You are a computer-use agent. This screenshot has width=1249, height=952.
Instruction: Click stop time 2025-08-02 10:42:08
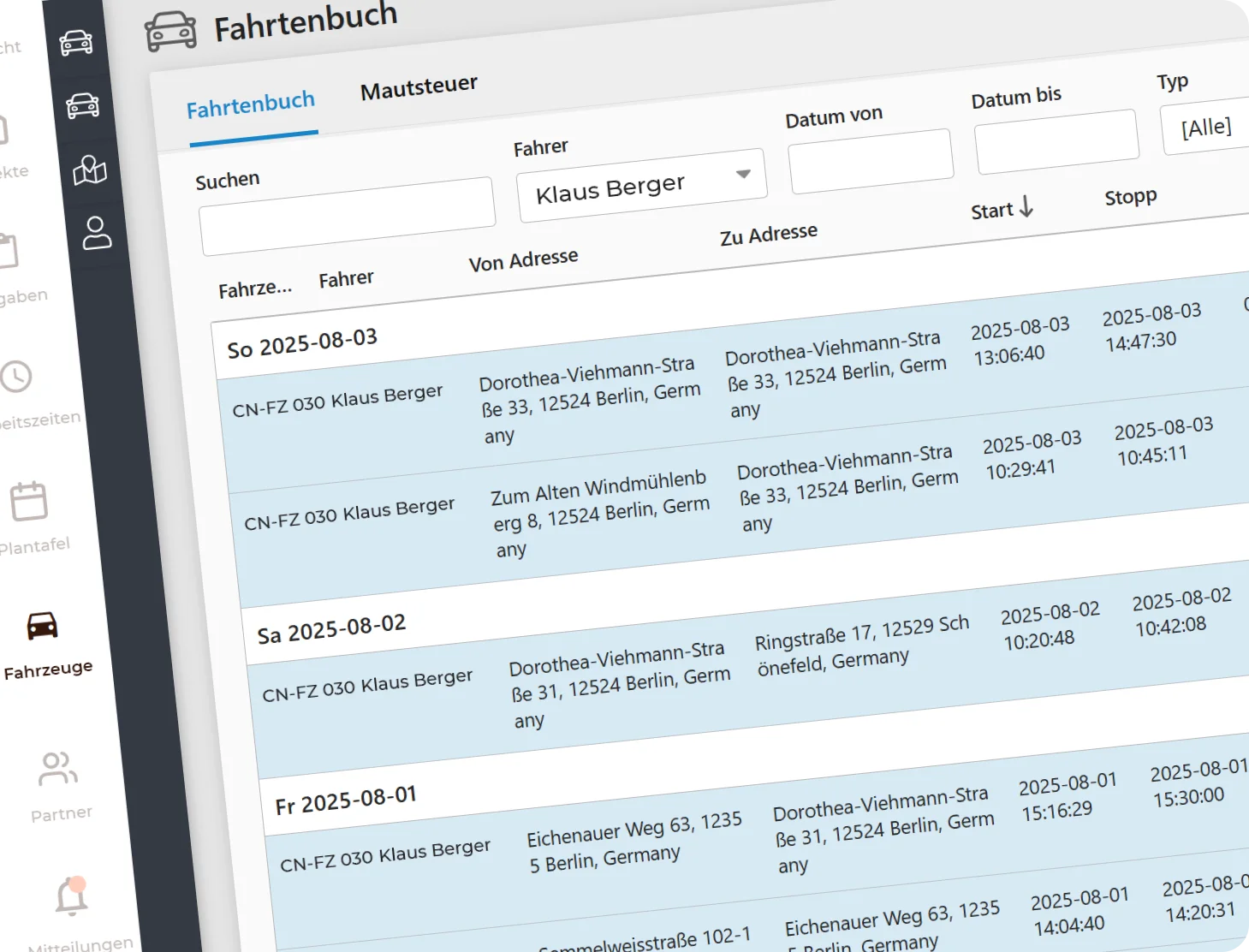(x=1182, y=613)
